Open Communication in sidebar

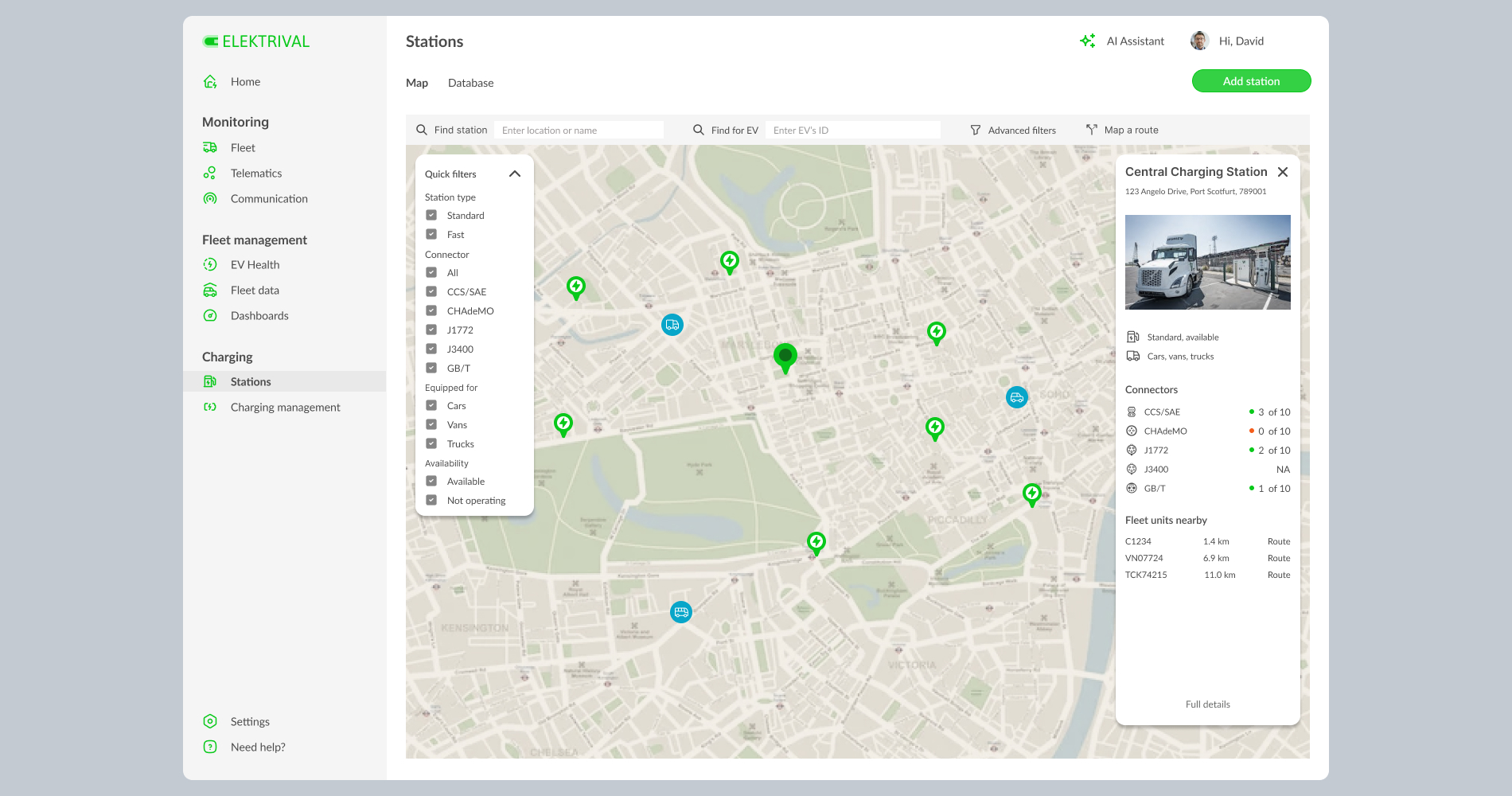pyautogui.click(x=269, y=198)
